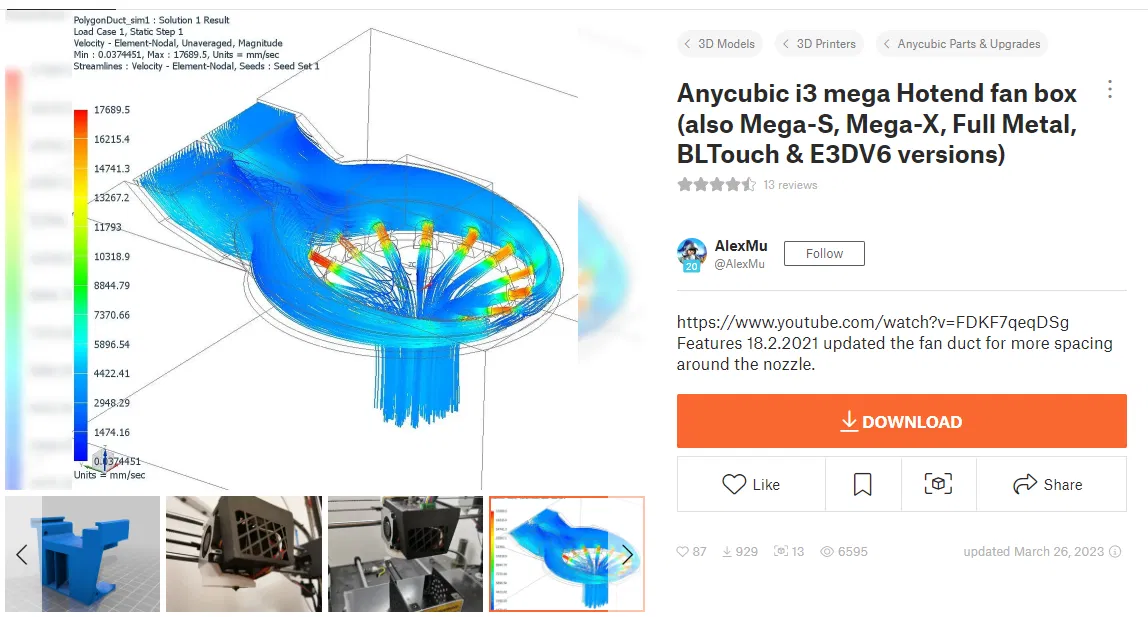Select the airflow simulation thumbnail
Screen dimensions: 1148x617
[567, 554]
